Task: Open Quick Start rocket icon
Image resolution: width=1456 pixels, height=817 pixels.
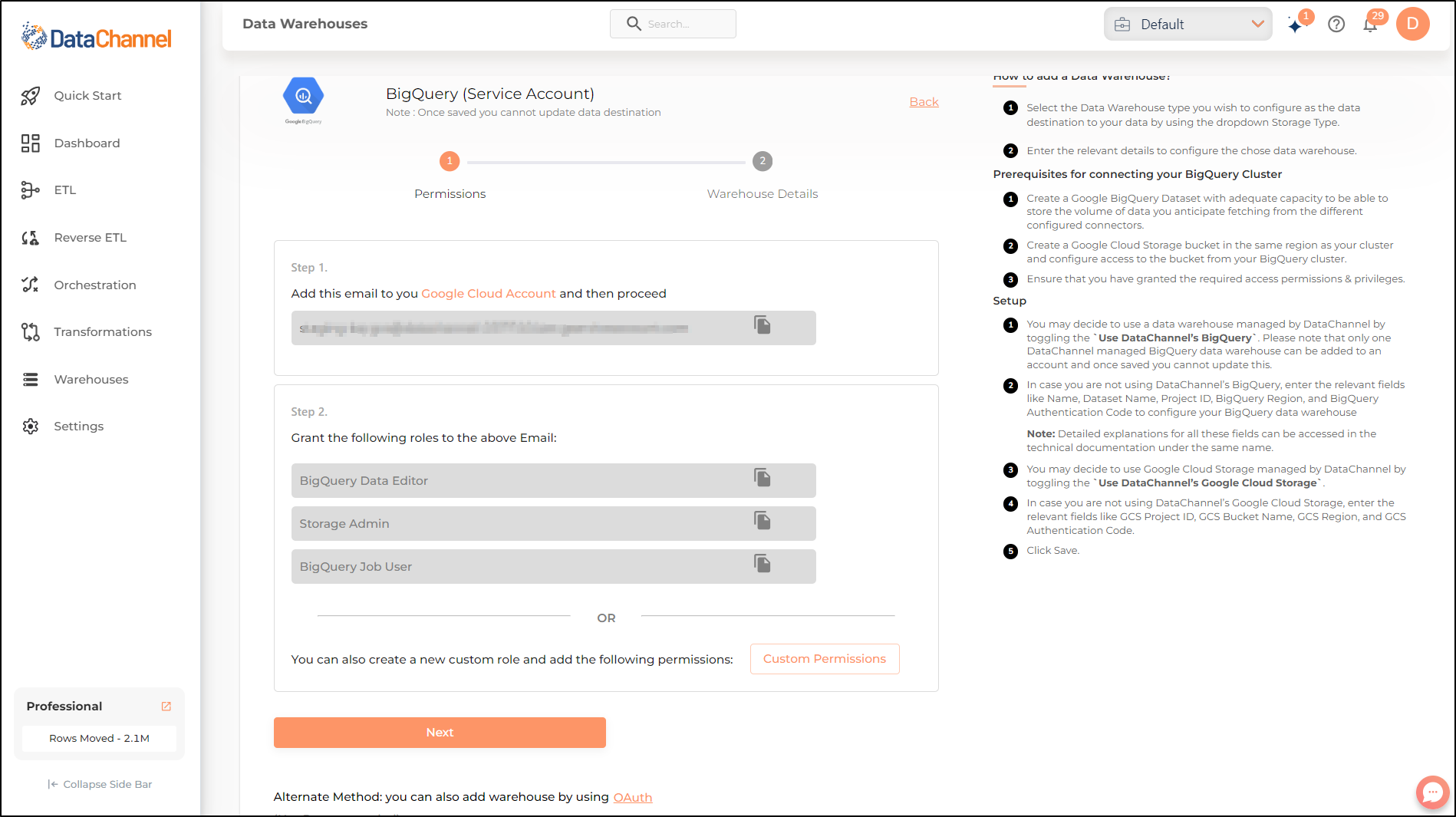Action: point(31,96)
